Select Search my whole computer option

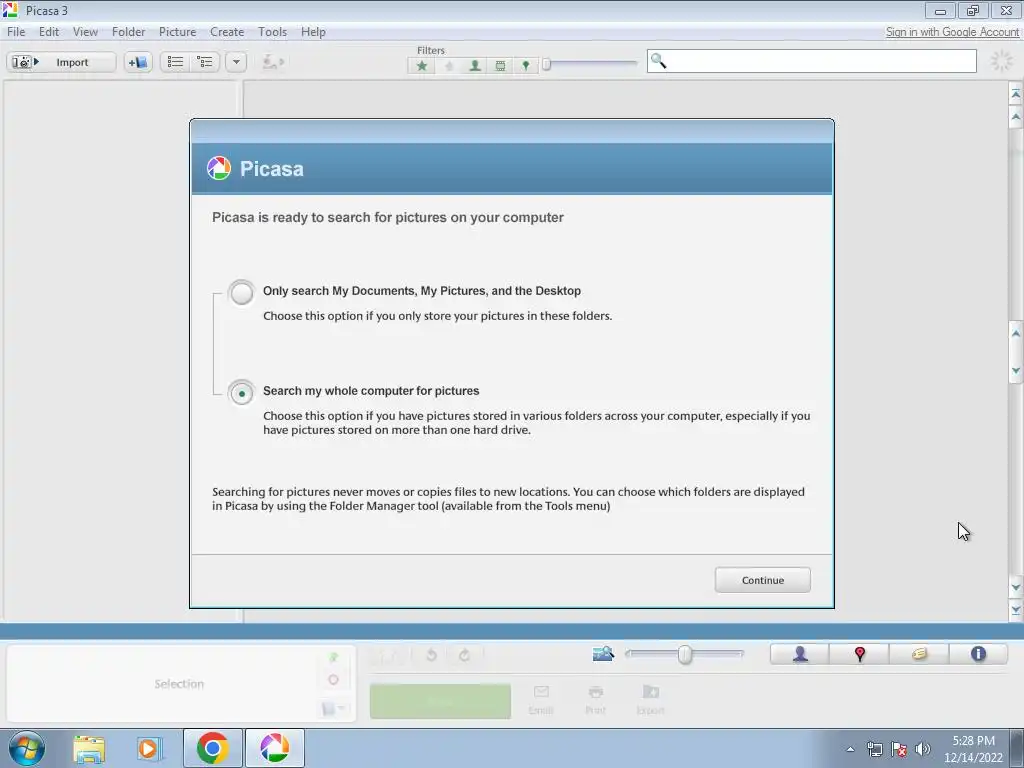coord(242,393)
